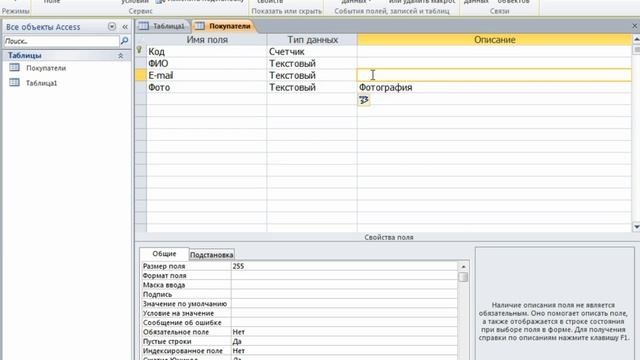Open the property update options smart tag
Viewport: 640px width, 360px height.
(364, 100)
